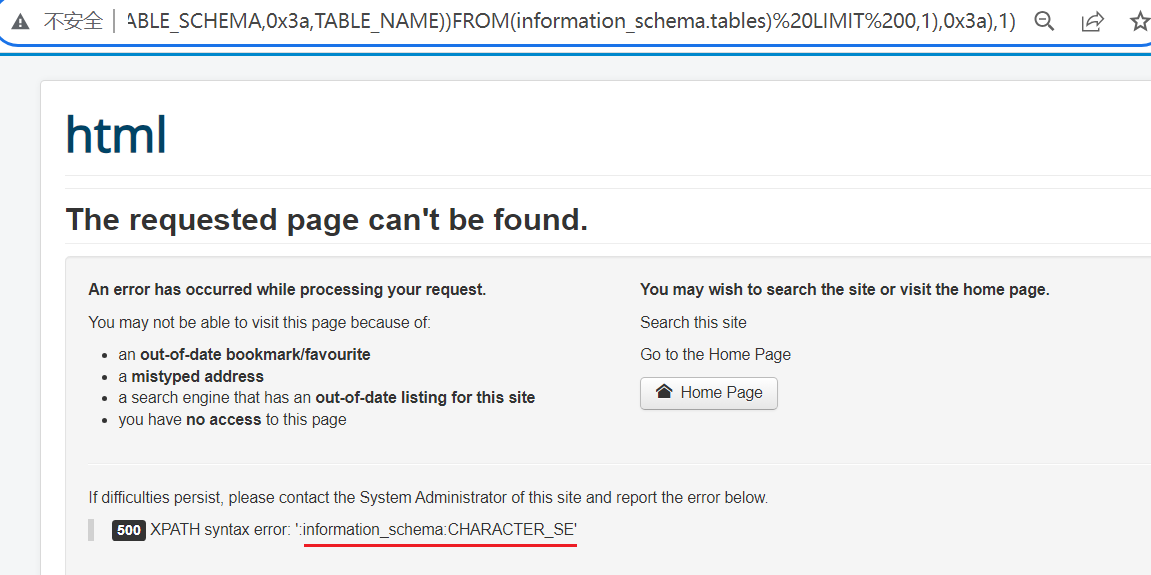The image size is (1151, 575).
Task: Click the XPATH syntax error message
Action: 364,530
